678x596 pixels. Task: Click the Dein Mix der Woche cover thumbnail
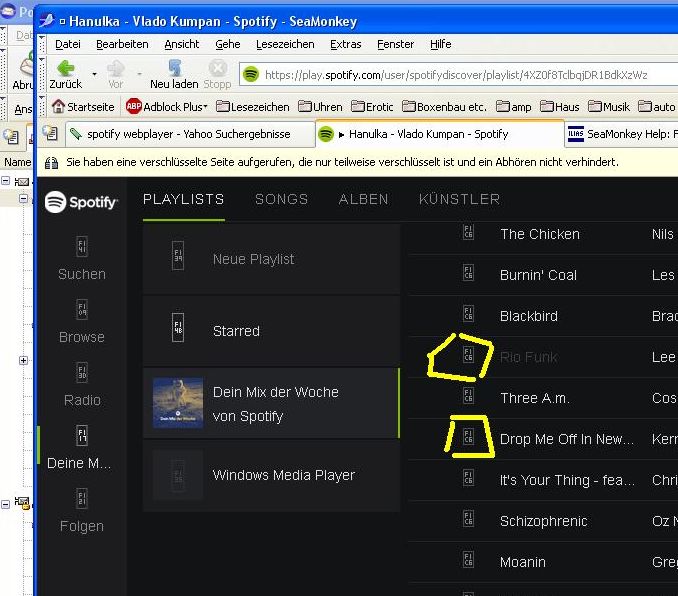click(178, 403)
